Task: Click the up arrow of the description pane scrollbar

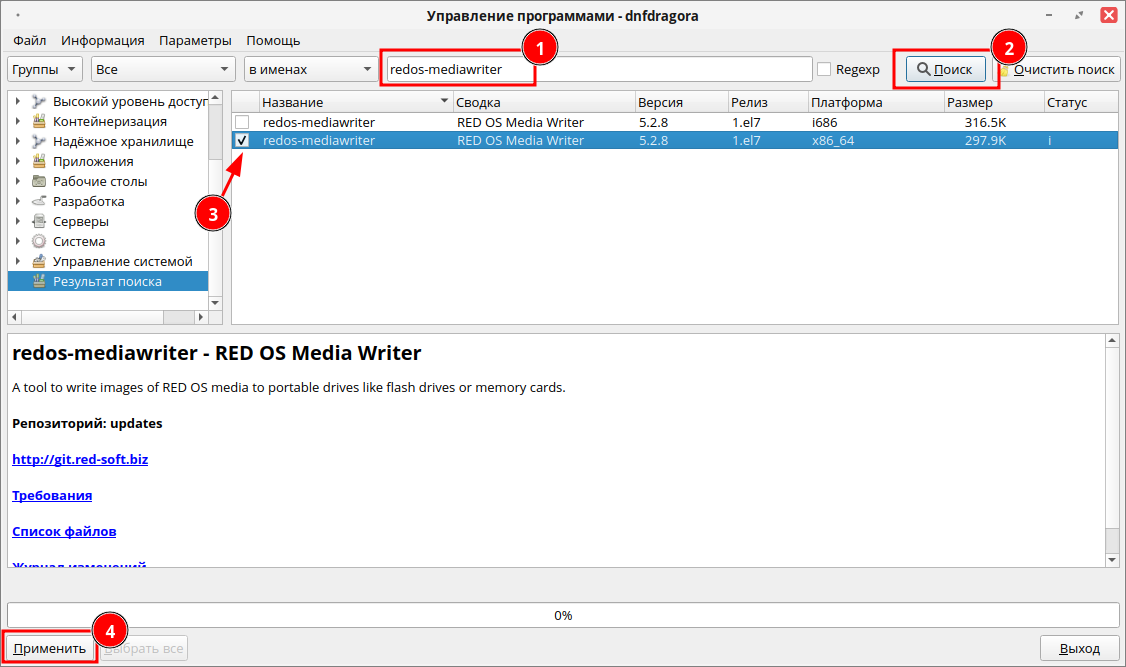Action: coord(1112,340)
